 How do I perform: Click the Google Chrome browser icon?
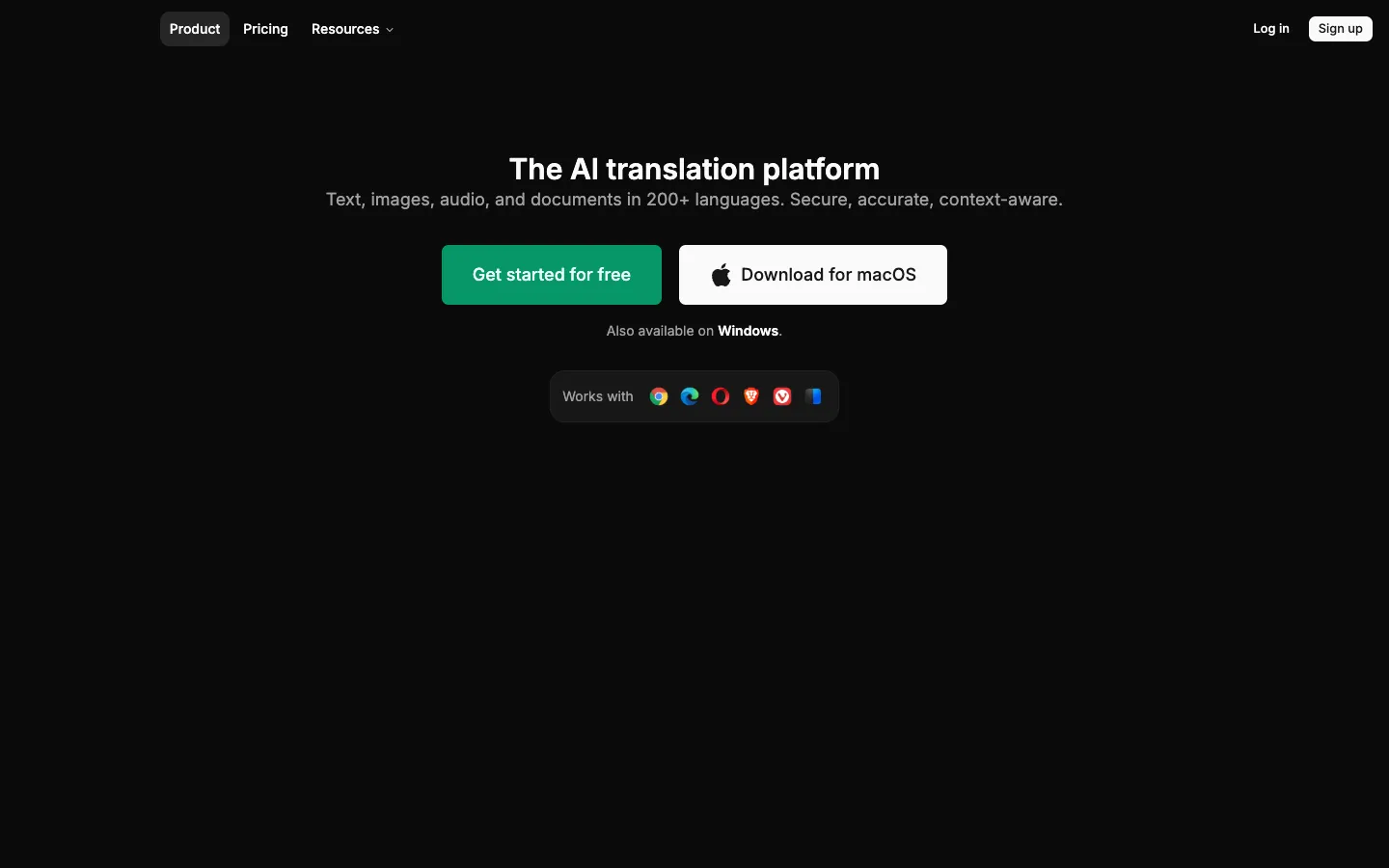(659, 396)
